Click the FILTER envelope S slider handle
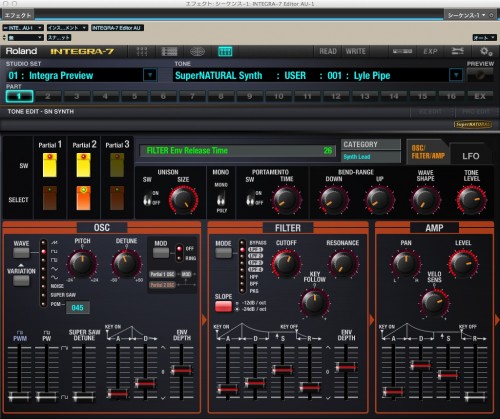This screenshot has height=419, width=500. [282, 370]
